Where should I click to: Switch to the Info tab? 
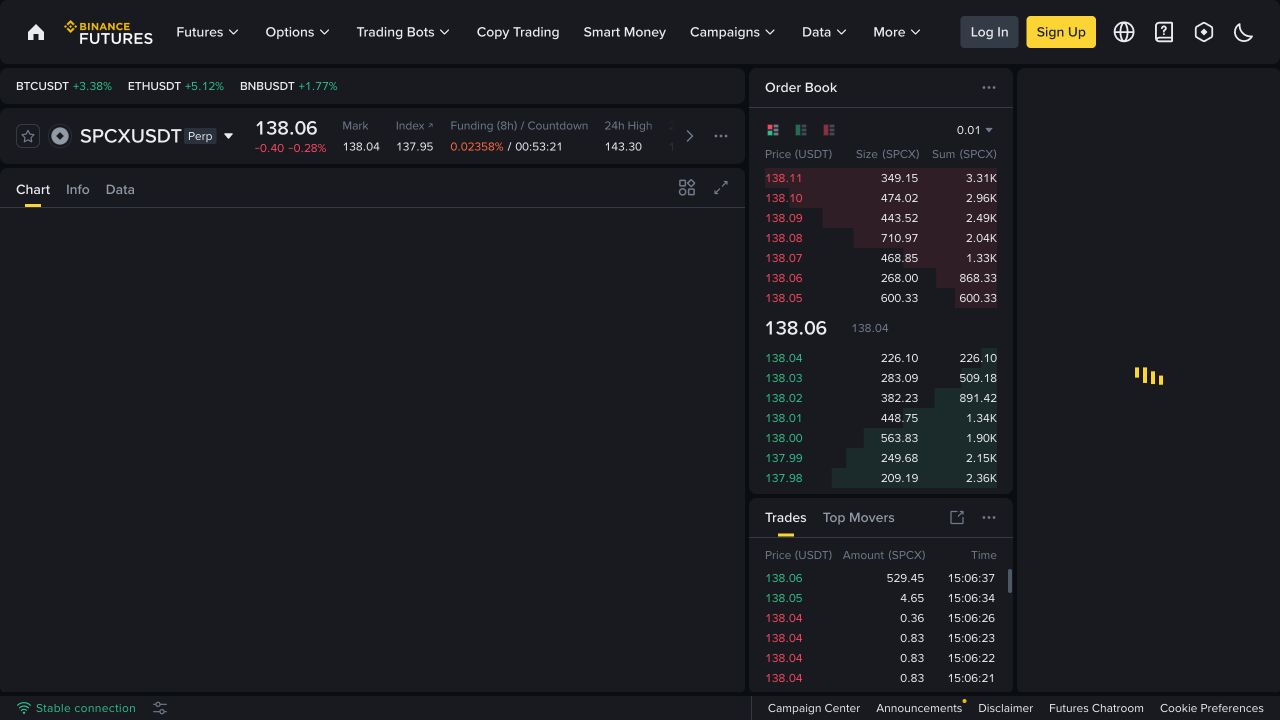(78, 189)
